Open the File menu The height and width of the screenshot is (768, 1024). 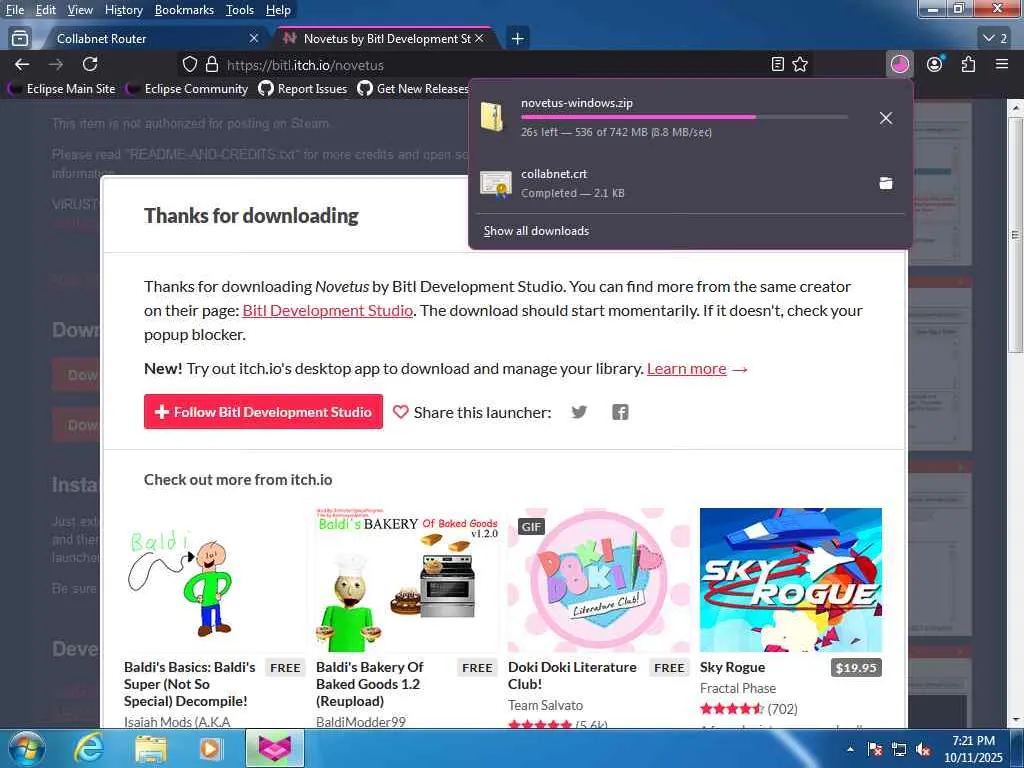[15, 10]
